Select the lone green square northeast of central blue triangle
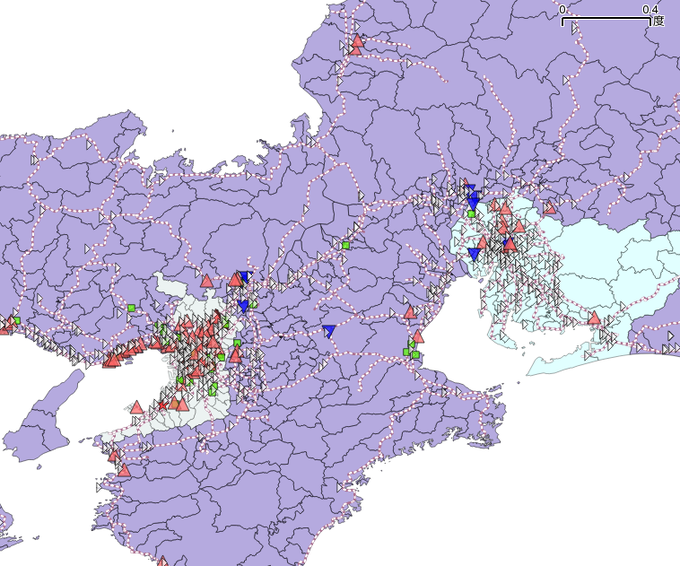The image size is (680, 566). 346,245
